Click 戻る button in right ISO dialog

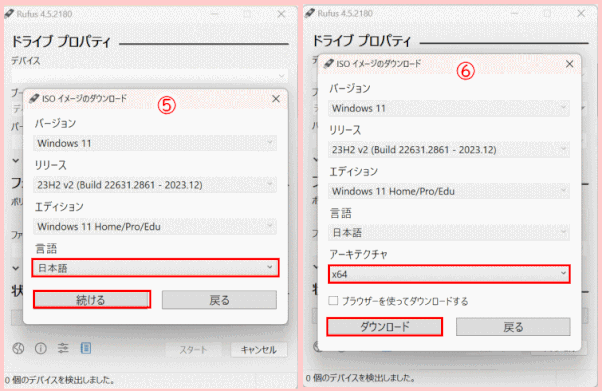513,327
